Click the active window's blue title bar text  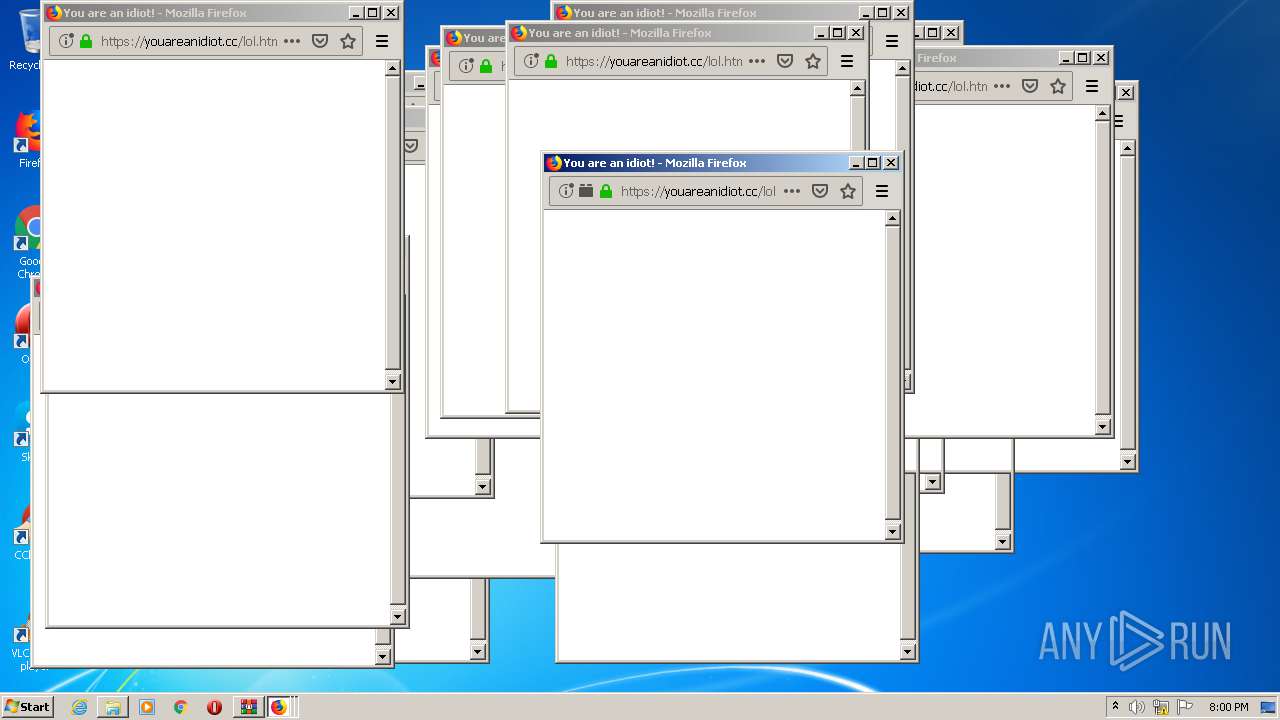pos(655,163)
